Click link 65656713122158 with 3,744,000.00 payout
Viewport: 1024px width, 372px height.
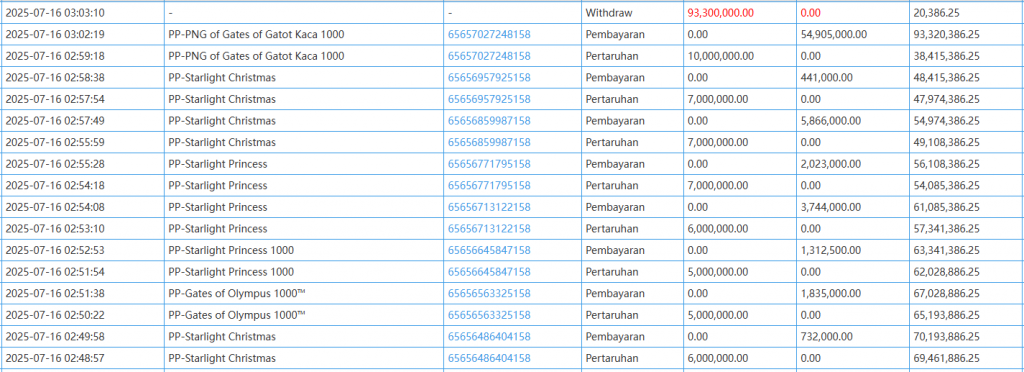[x=489, y=207]
